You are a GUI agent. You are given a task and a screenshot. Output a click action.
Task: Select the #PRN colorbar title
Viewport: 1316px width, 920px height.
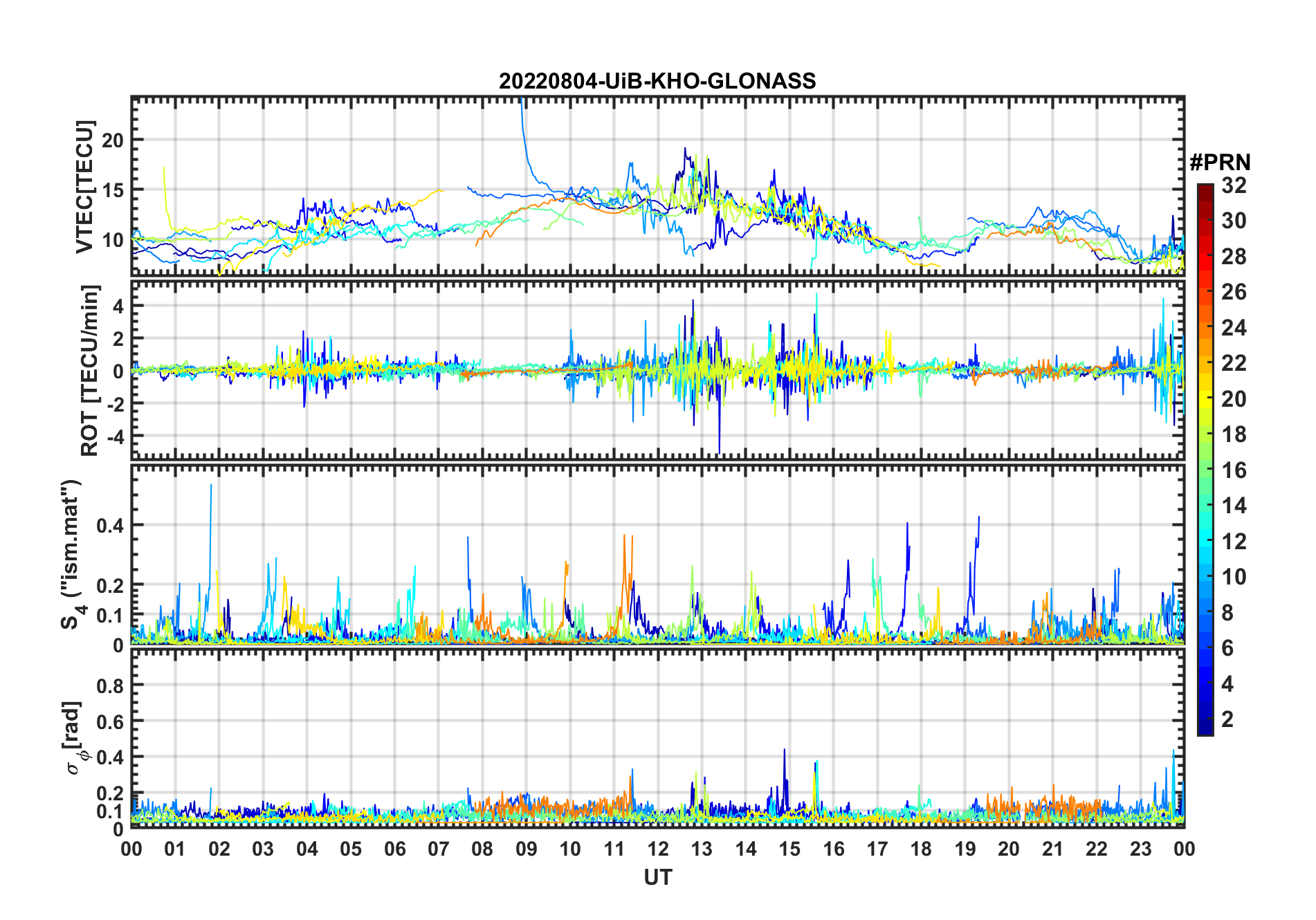pos(1220,163)
